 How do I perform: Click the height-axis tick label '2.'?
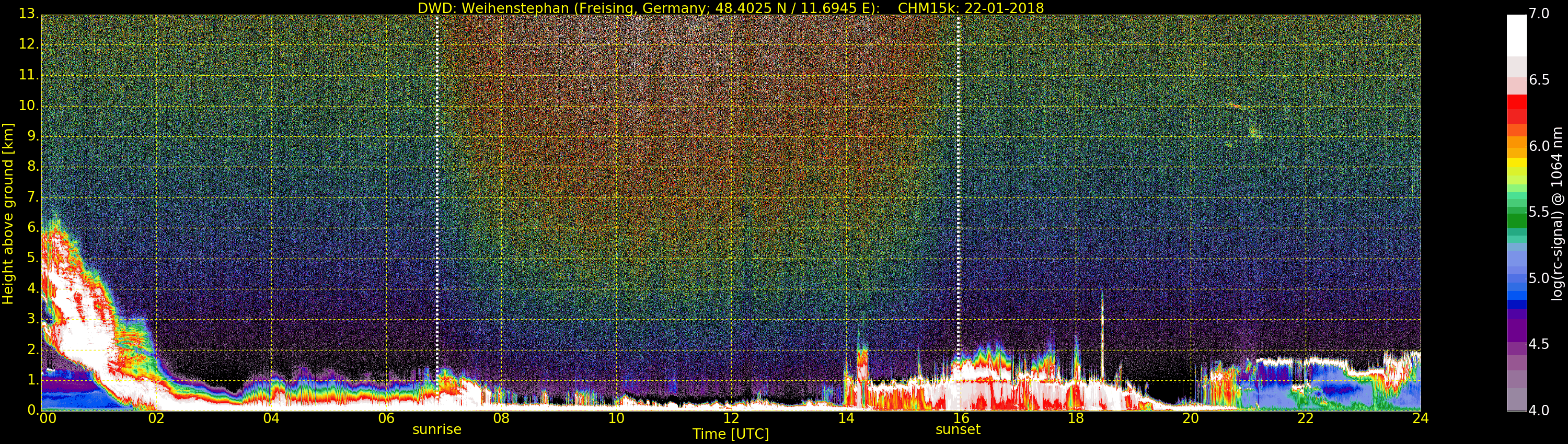pos(33,349)
